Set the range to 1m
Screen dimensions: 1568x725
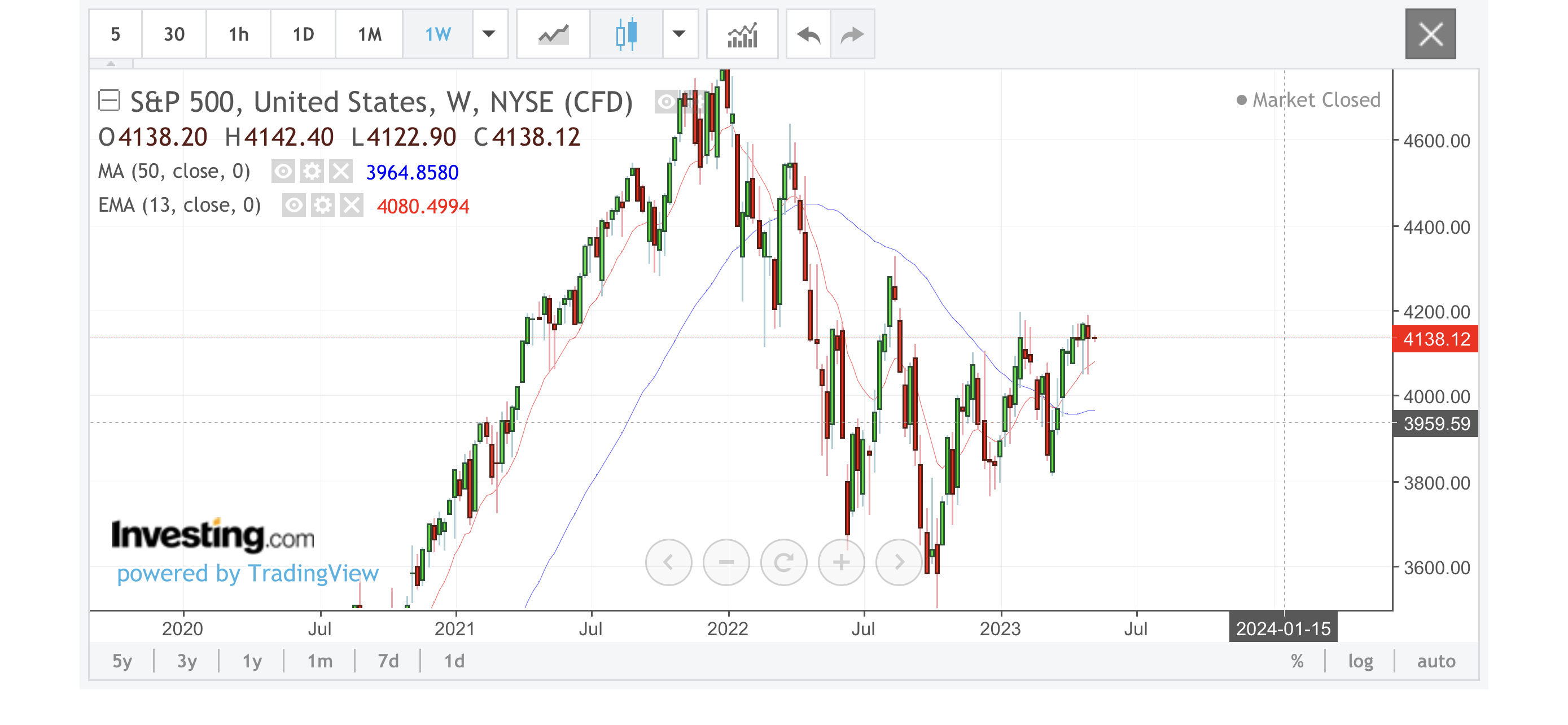[319, 661]
